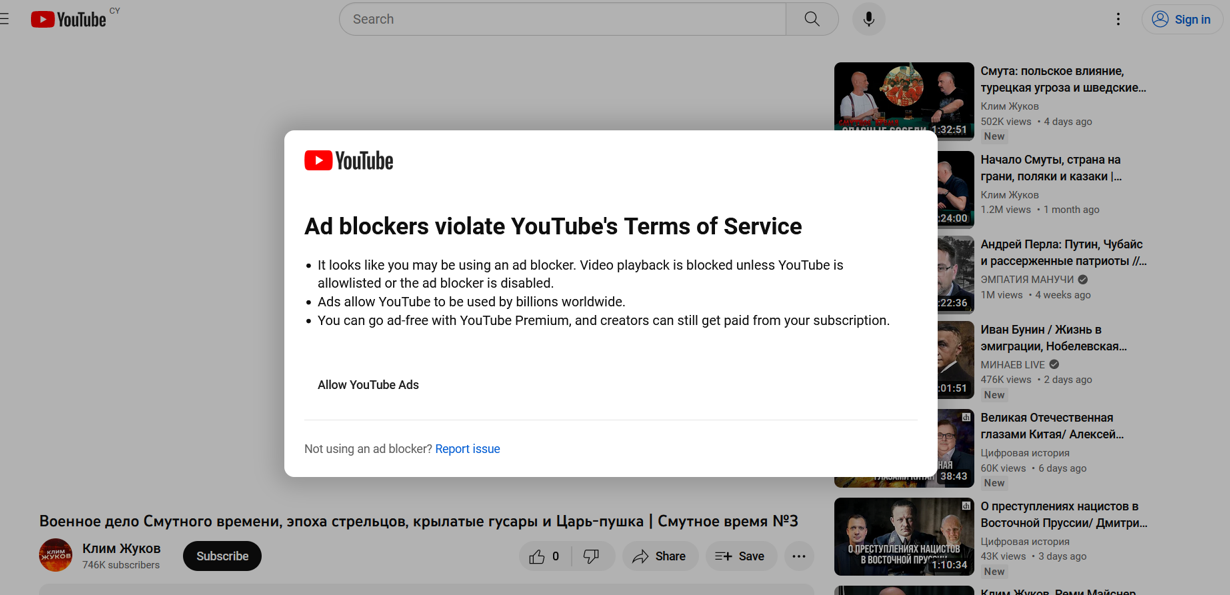Viewport: 1230px width, 595px height.
Task: Click the video title 'Военное дело Смутного времени'
Action: (419, 521)
